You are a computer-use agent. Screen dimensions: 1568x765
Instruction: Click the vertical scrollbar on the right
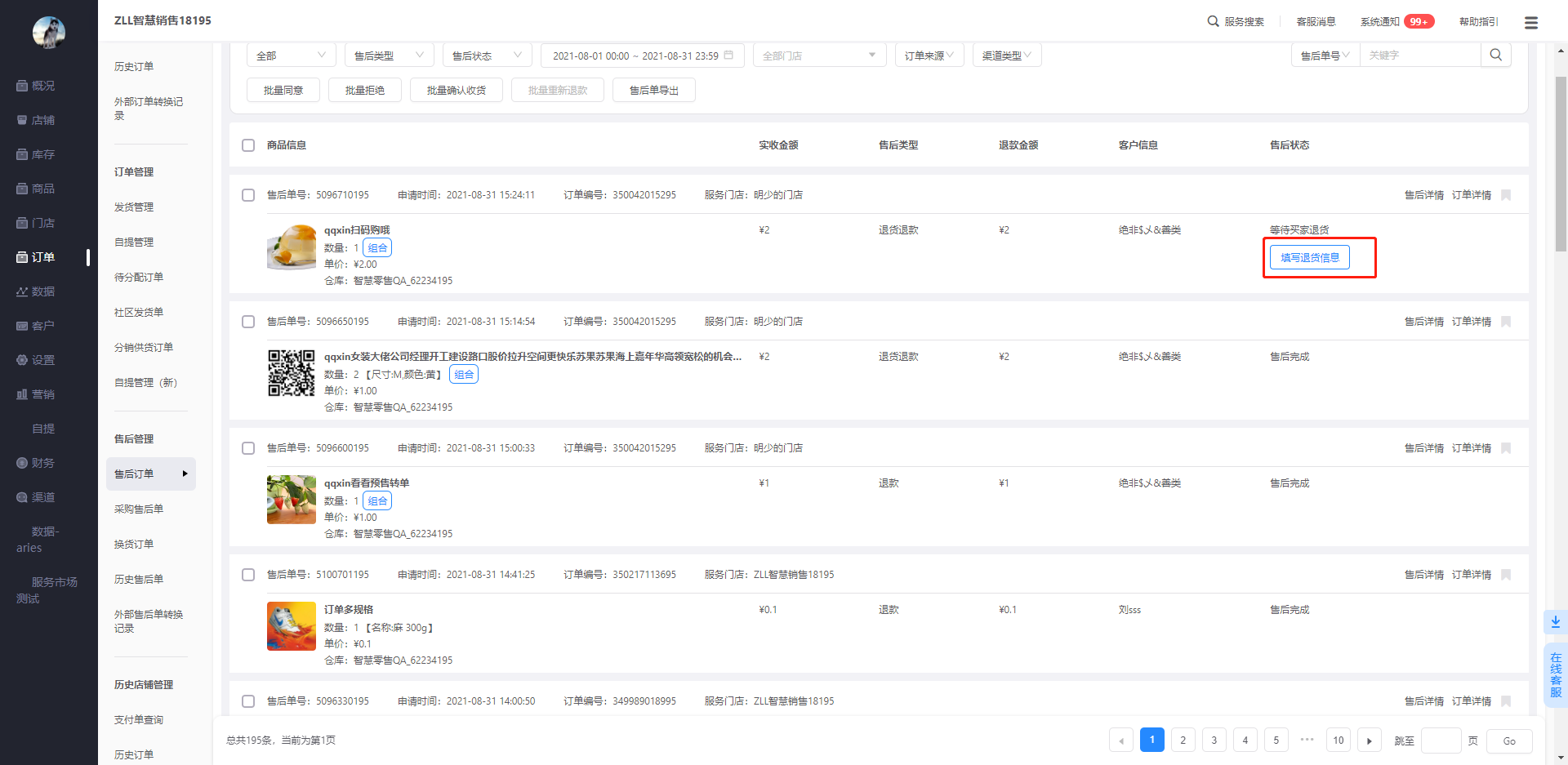coord(1561,163)
